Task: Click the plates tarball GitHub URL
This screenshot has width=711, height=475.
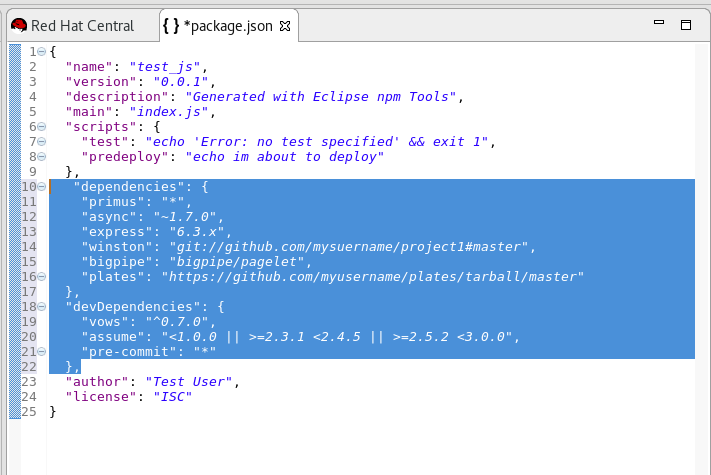Action: (x=377, y=276)
